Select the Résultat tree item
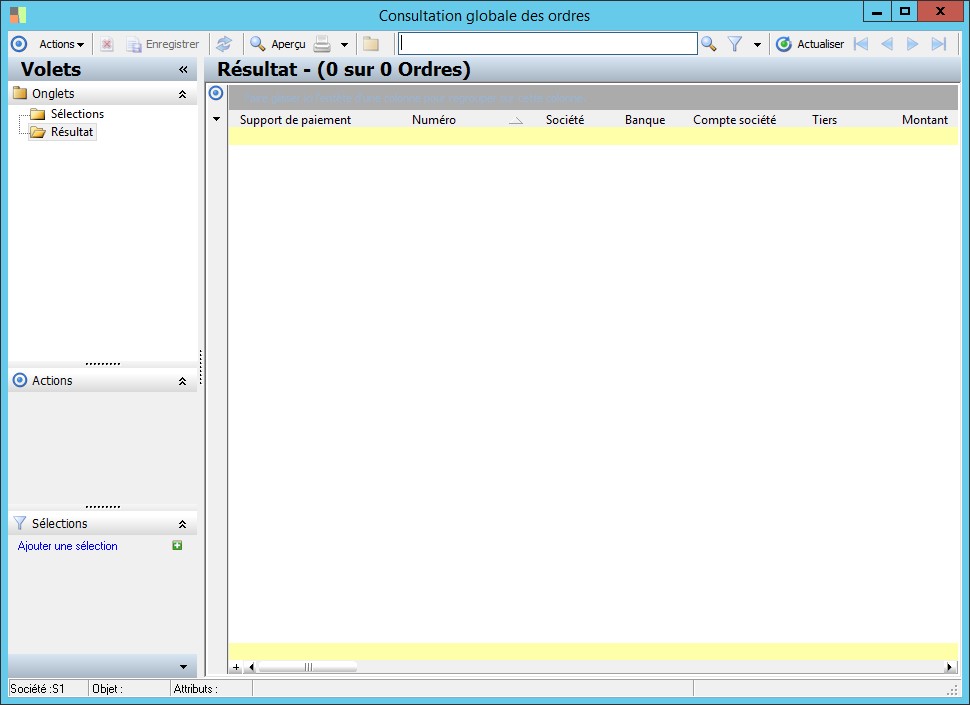970x705 pixels. 72,132
